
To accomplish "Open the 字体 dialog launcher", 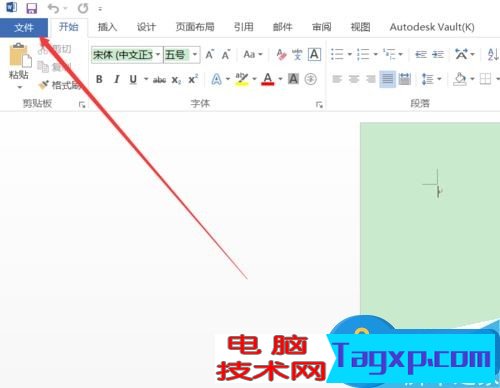I will [x=319, y=105].
